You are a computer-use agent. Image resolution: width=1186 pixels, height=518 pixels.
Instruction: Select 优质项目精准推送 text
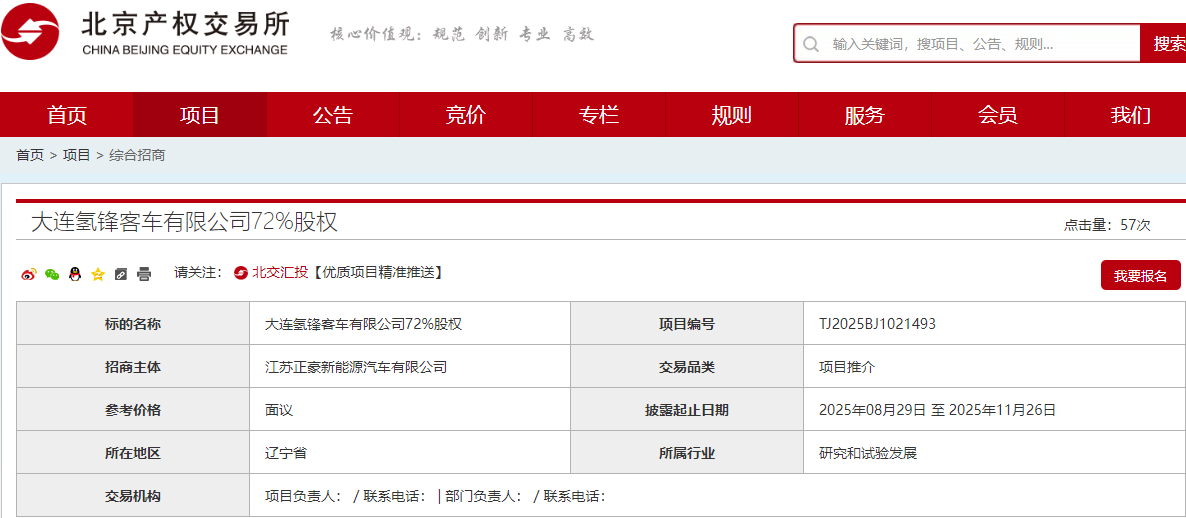point(377,273)
